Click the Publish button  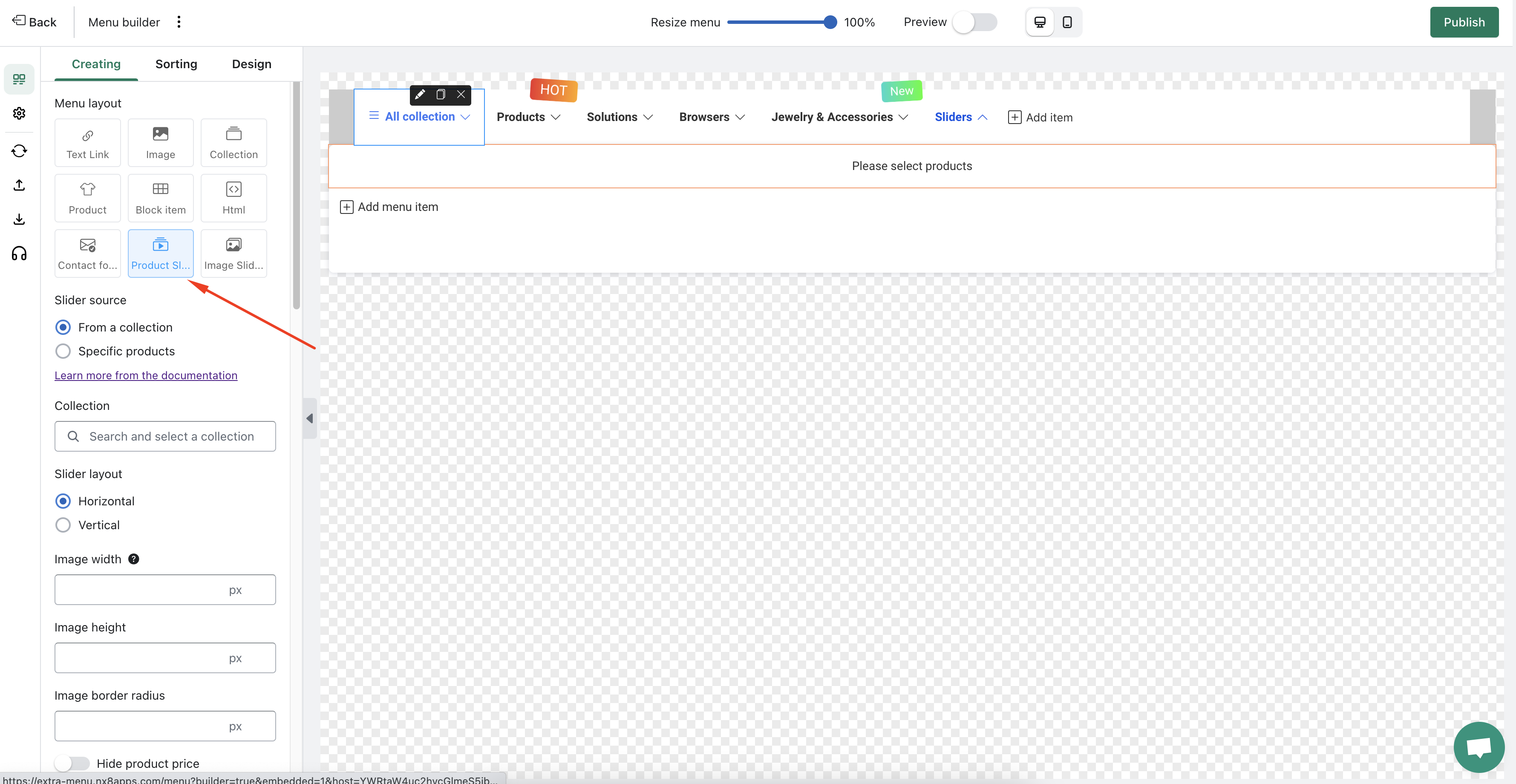coord(1464,22)
